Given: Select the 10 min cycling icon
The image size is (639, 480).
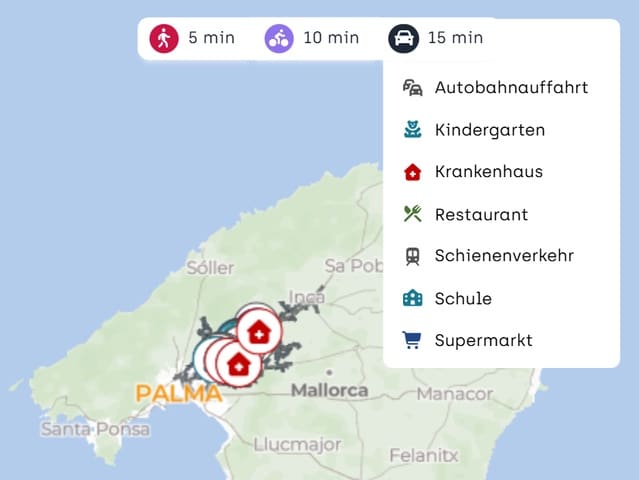Looking at the screenshot, I should [x=279, y=38].
